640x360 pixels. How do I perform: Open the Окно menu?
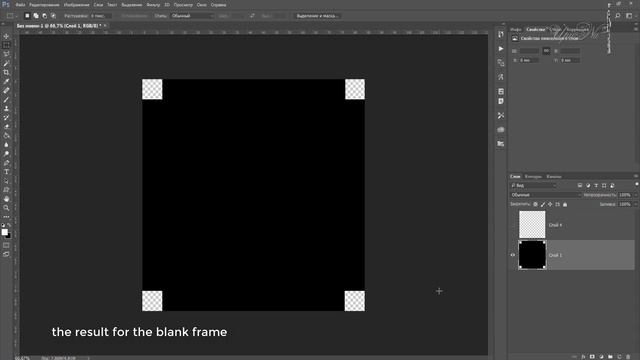[202, 5]
